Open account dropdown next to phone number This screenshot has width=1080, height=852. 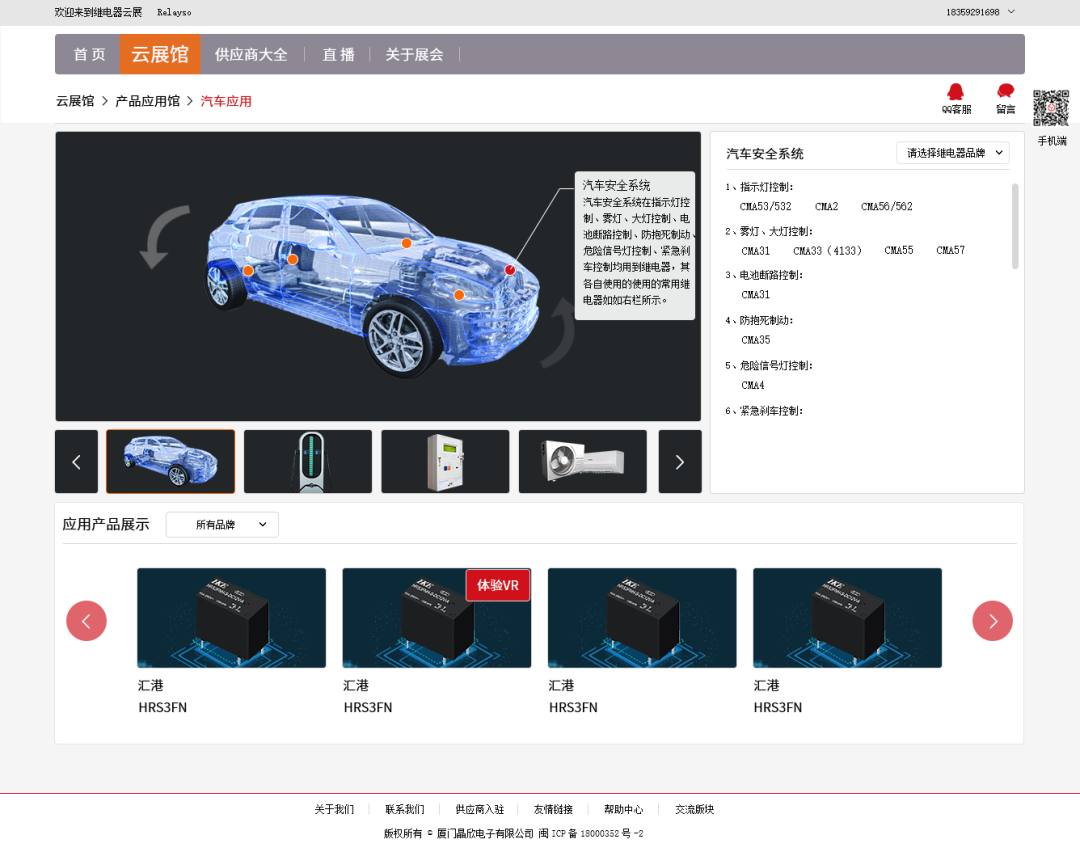coord(1011,12)
